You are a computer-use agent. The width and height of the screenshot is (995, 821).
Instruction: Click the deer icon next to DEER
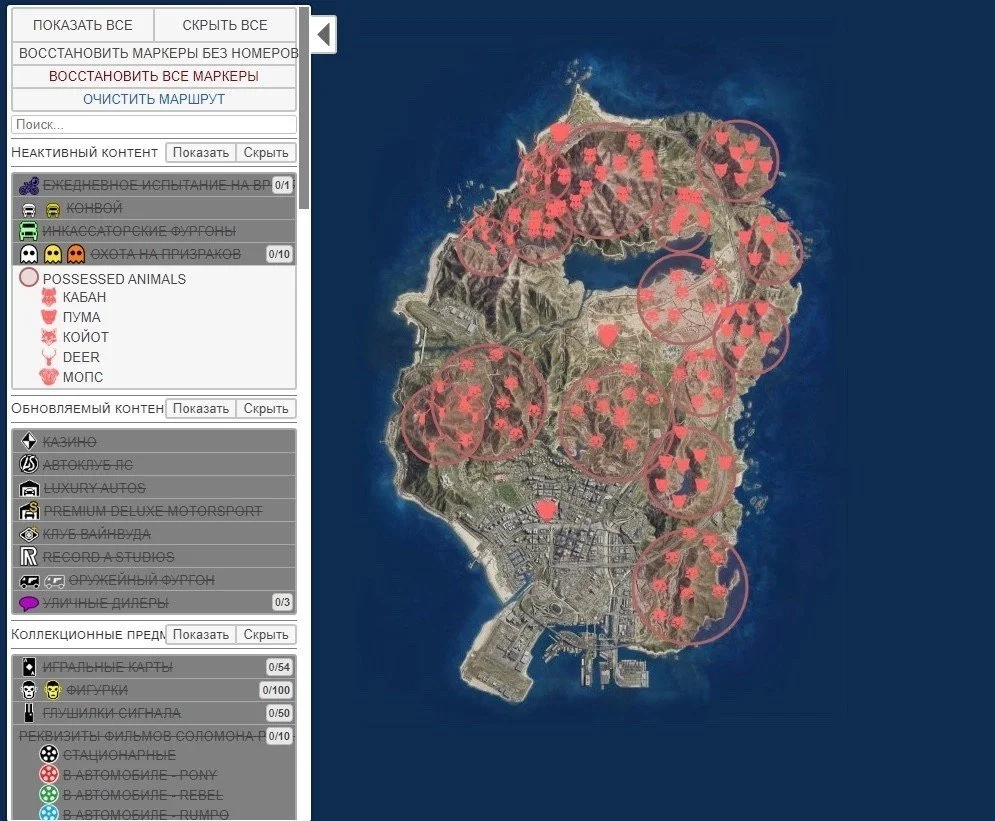[x=49, y=357]
